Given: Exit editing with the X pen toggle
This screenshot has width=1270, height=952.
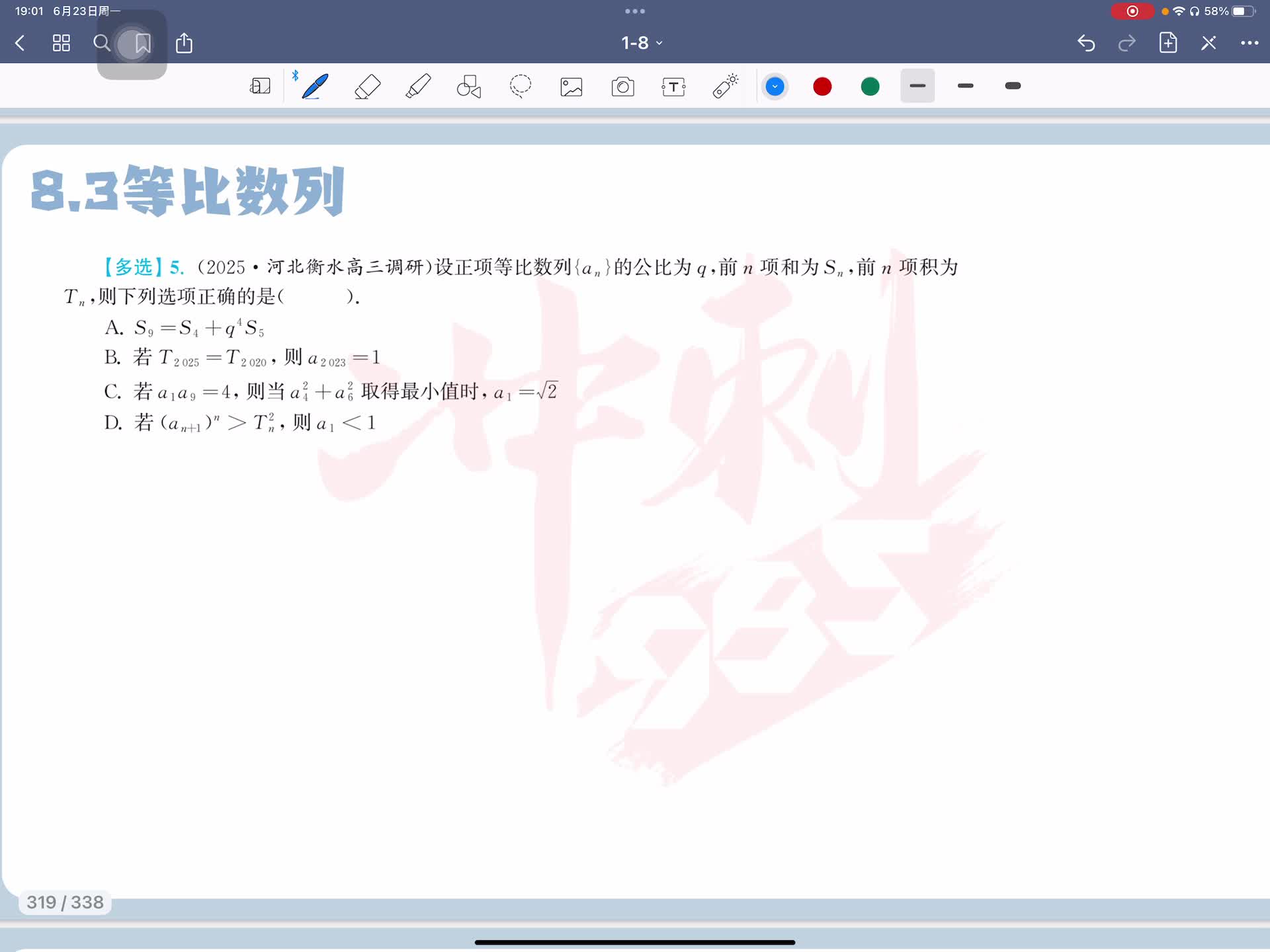Looking at the screenshot, I should click(x=1208, y=44).
